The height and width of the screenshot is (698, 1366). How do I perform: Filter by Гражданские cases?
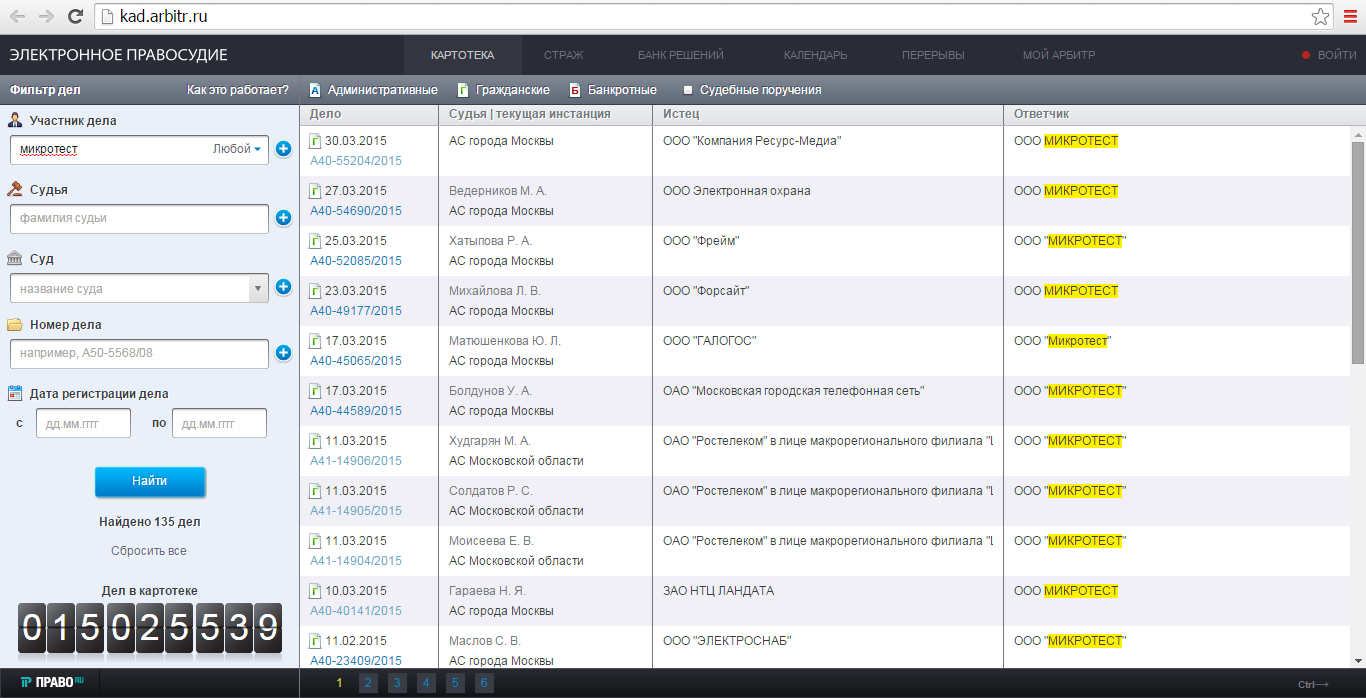pos(503,90)
